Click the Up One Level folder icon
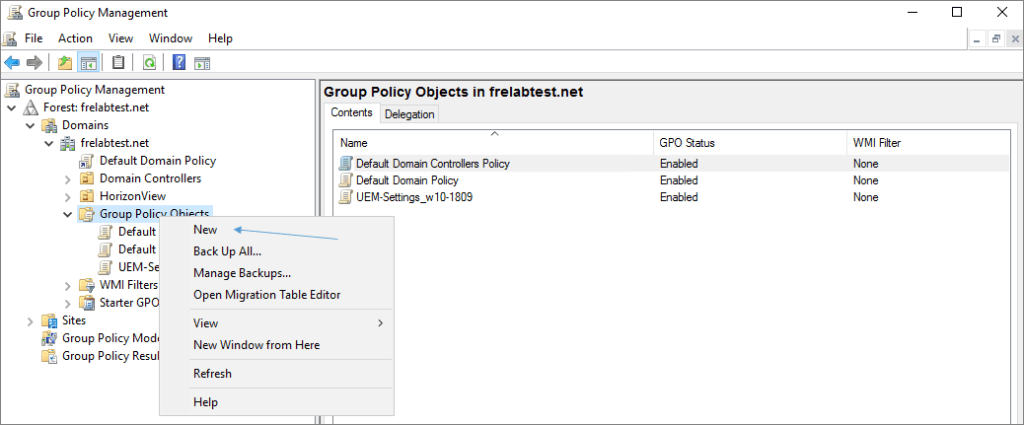The height and width of the screenshot is (425, 1024). [x=65, y=63]
